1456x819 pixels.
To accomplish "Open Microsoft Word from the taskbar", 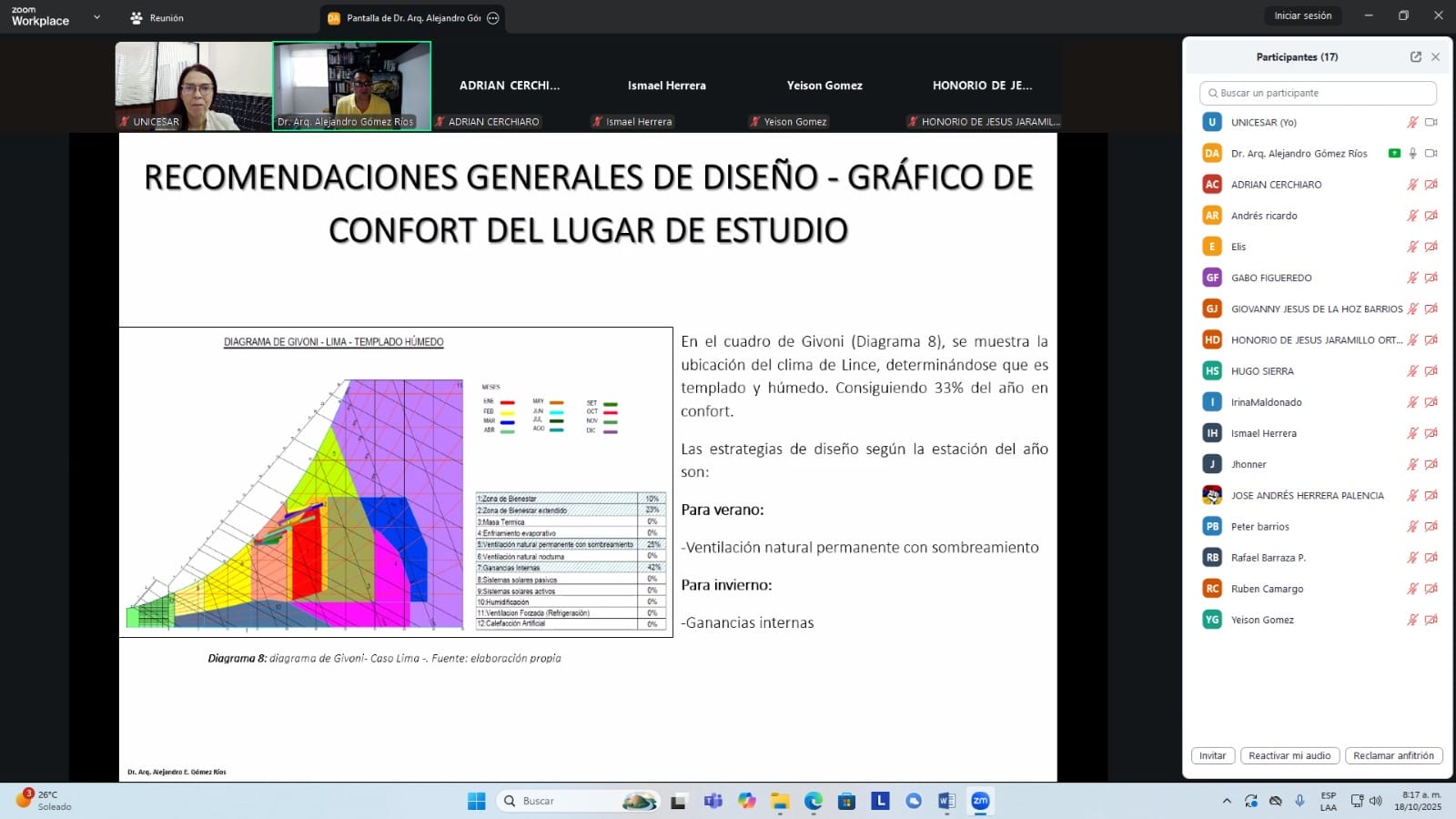I will tap(946, 801).
